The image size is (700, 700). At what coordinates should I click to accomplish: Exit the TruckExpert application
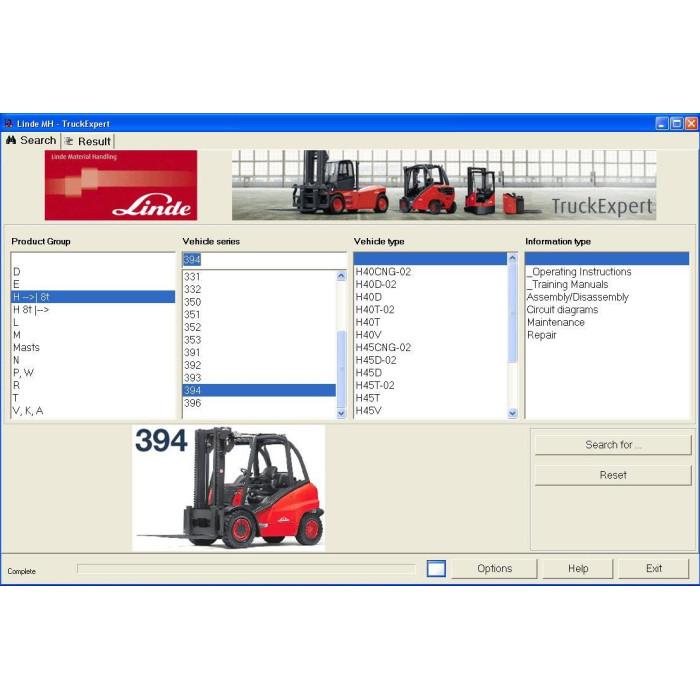point(653,568)
